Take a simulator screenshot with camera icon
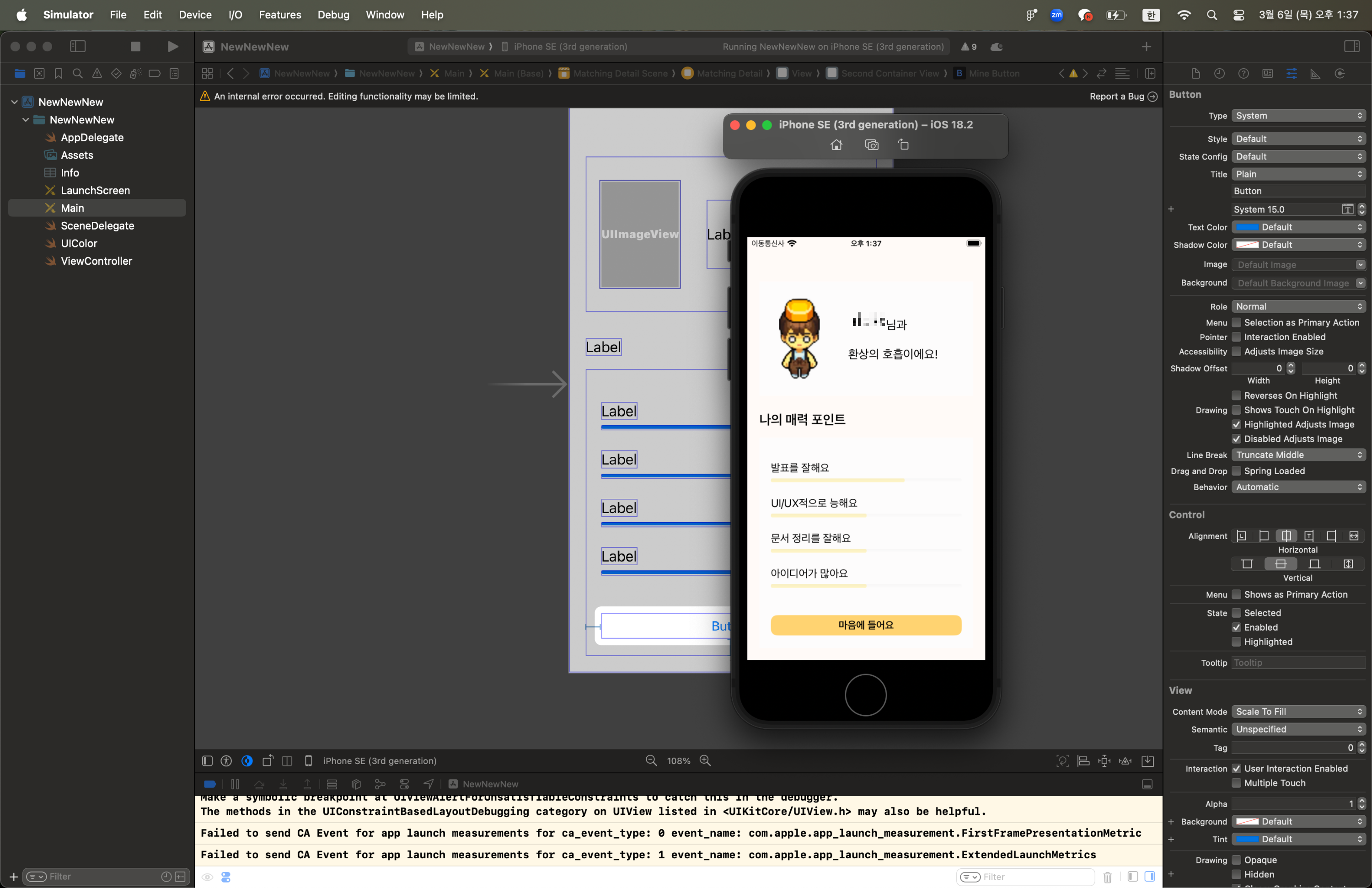 tap(872, 144)
